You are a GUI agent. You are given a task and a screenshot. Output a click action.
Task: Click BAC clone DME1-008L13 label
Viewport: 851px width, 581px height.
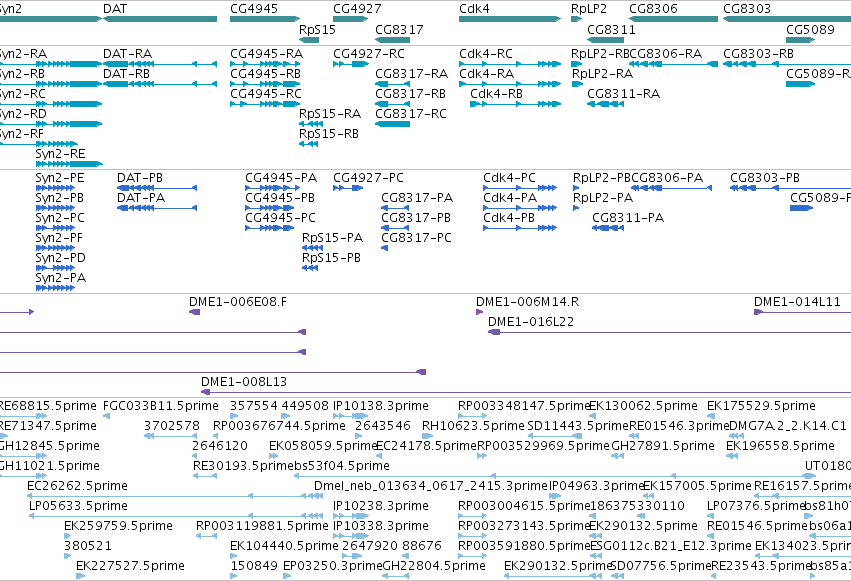[x=244, y=381]
